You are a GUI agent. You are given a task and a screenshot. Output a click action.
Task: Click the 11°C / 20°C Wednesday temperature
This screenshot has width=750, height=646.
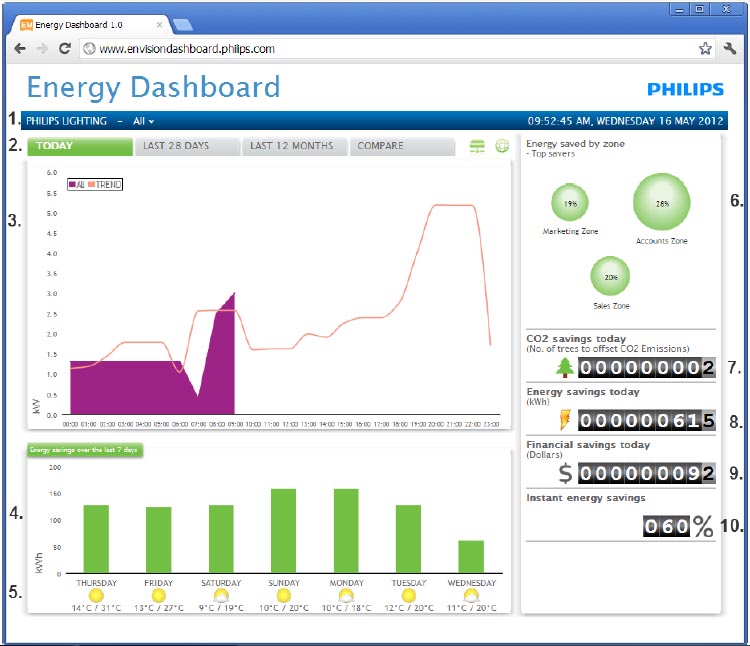[x=471, y=608]
